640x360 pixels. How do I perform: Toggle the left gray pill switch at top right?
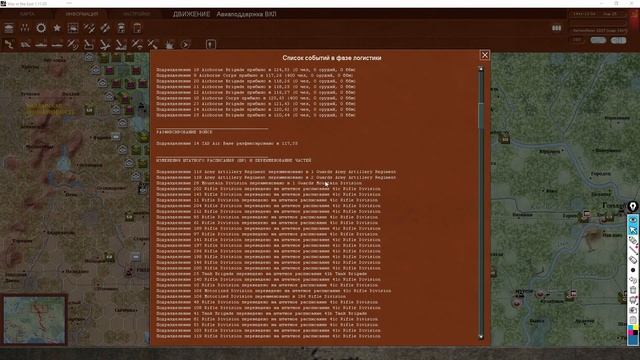[598, 40]
